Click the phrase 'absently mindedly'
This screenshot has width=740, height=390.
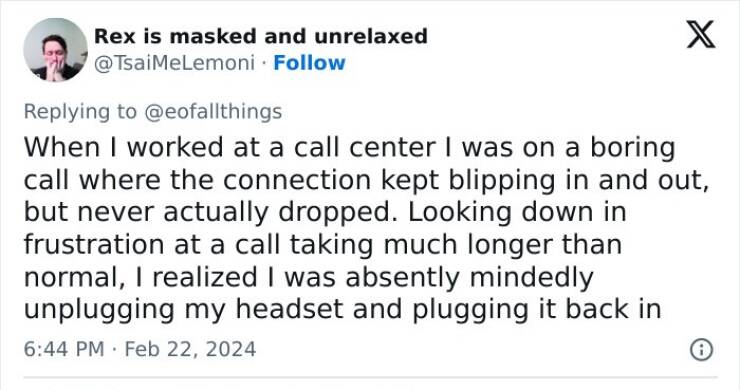pos(469,277)
